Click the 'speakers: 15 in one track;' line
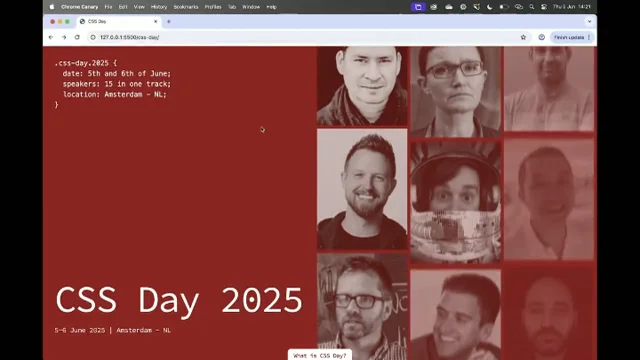640x360 pixels. point(117,84)
